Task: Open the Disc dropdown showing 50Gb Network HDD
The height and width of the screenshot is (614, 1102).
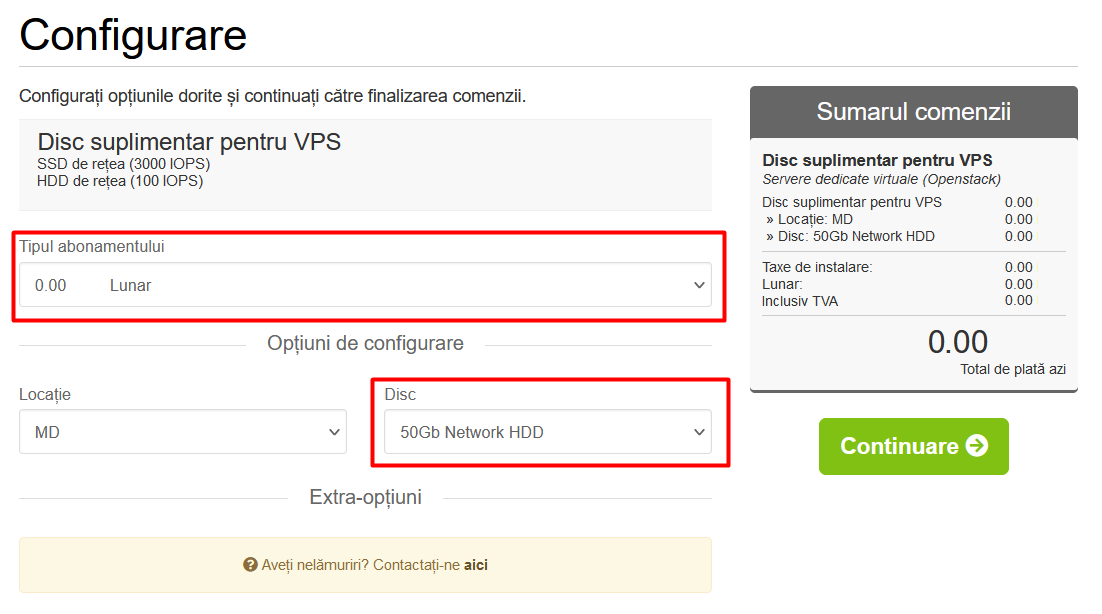Action: coord(548,432)
